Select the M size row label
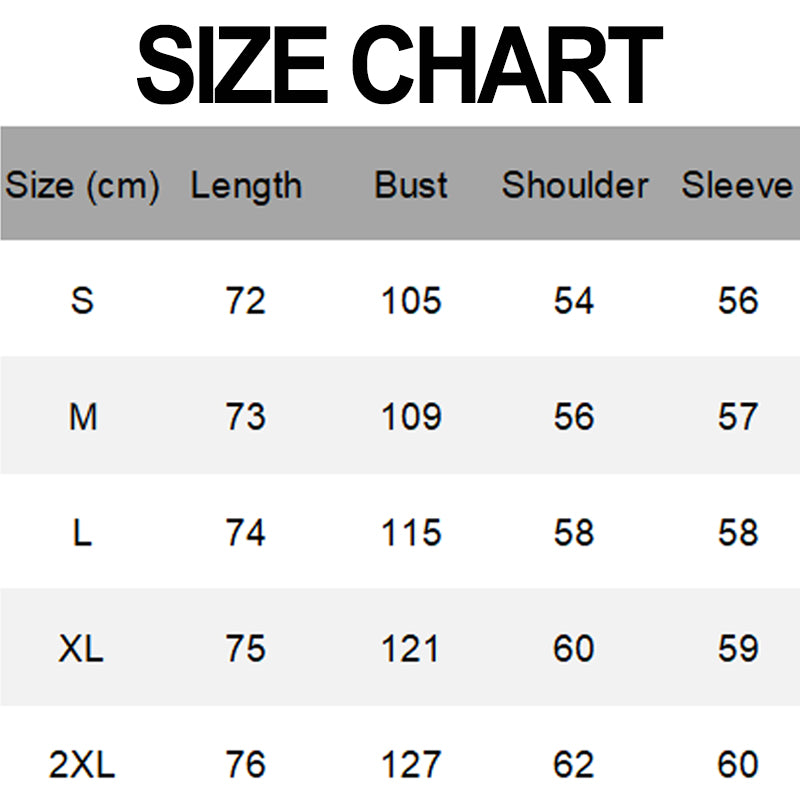 click(83, 417)
